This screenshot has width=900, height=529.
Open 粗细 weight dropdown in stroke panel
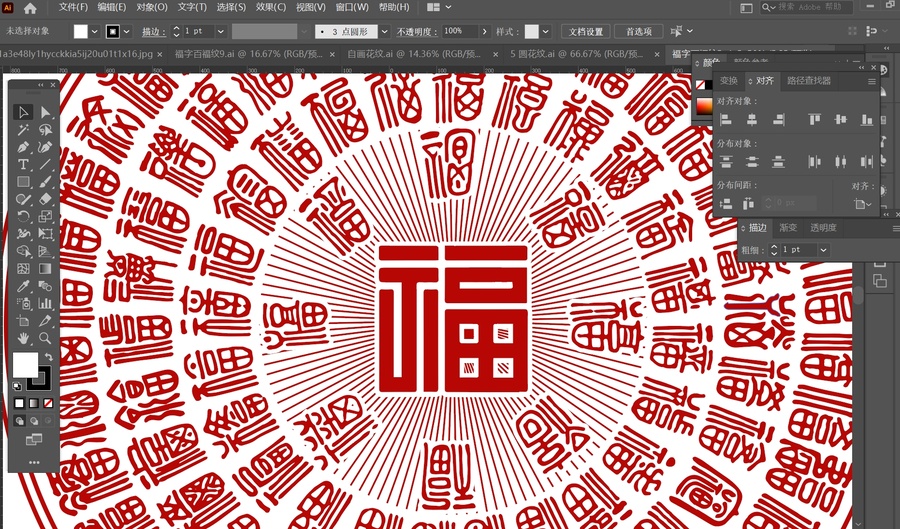[824, 250]
